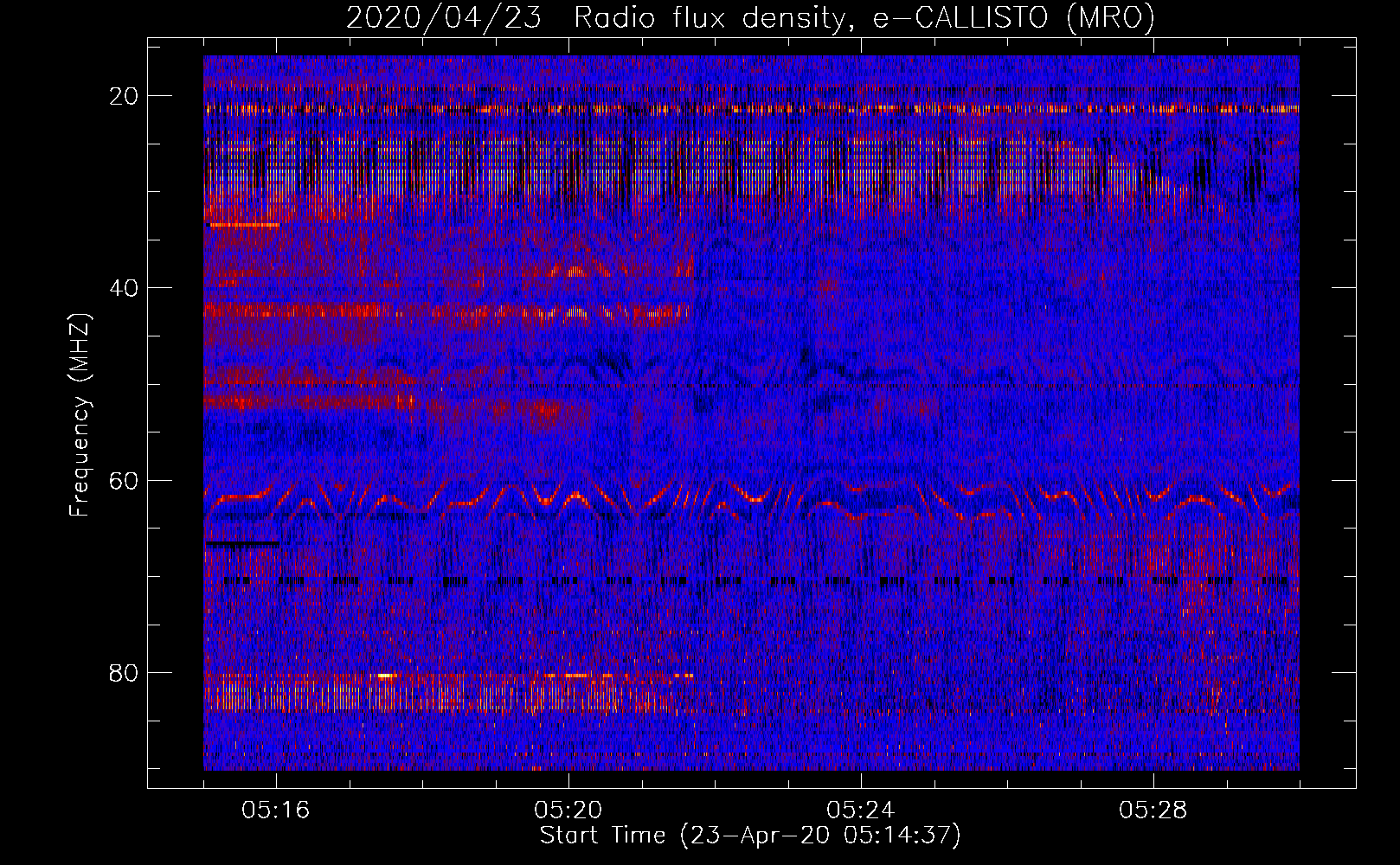Click the "Frequency (MHZ)" y-axis label

point(80,415)
